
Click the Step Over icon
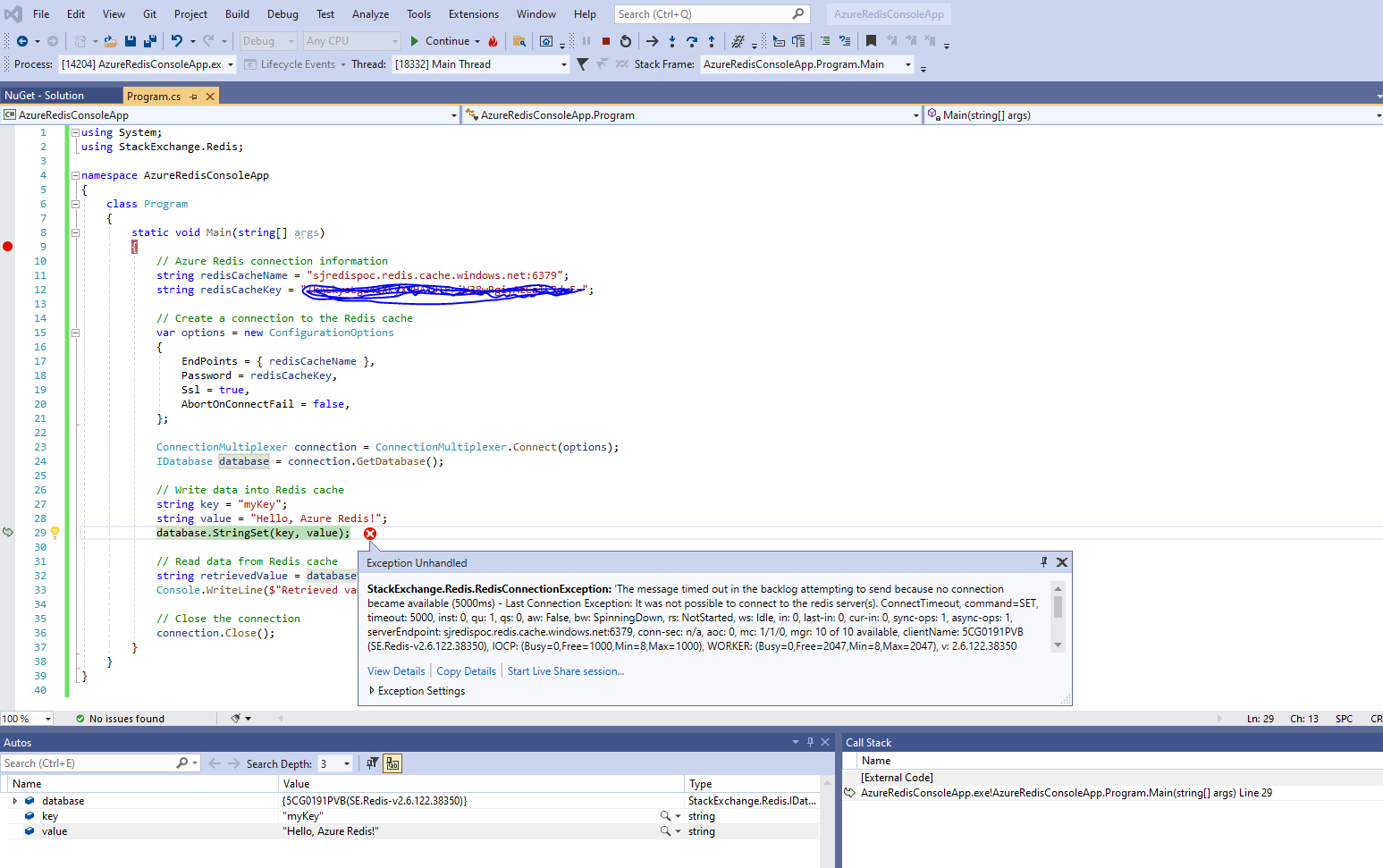pos(692,41)
